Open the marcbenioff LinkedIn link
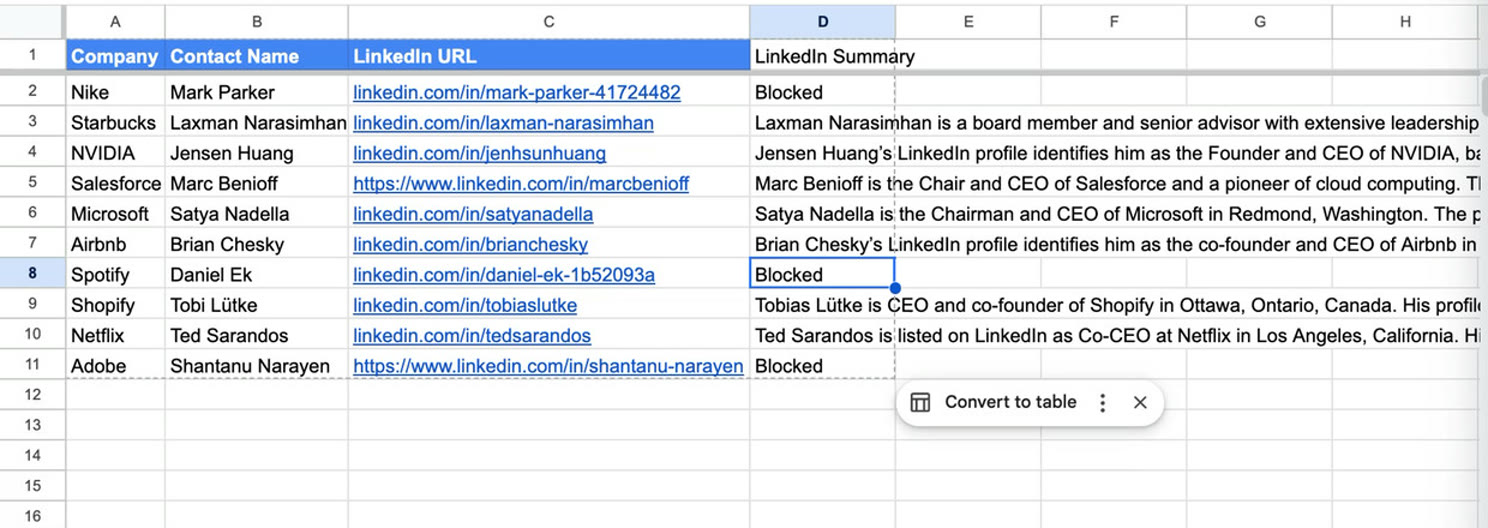The width and height of the screenshot is (1488, 528). tap(521, 184)
